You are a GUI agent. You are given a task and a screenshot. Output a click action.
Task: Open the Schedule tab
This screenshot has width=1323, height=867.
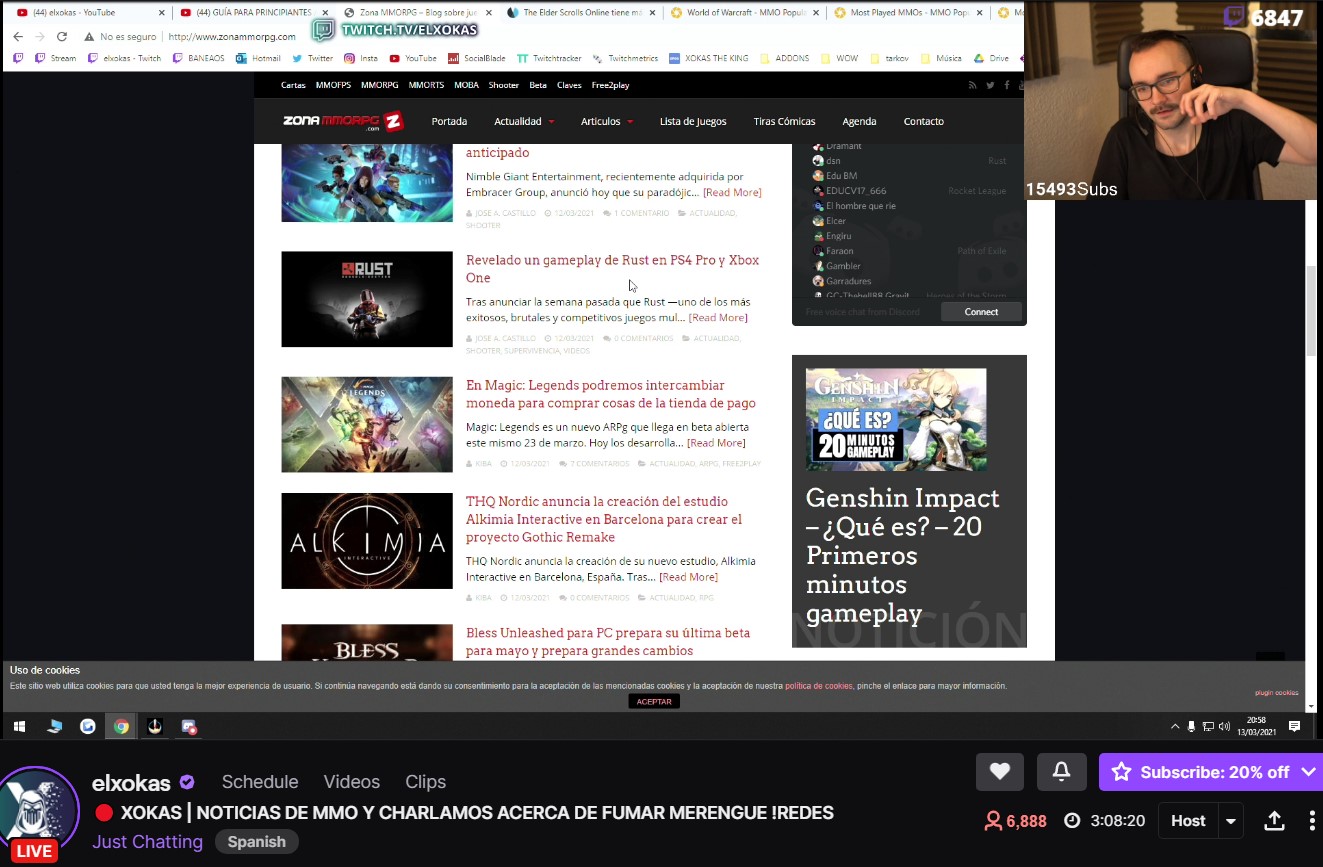260,782
